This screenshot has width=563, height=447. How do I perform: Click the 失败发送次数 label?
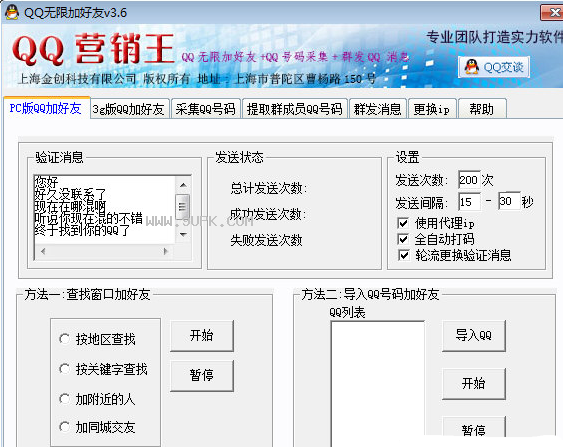(266, 240)
